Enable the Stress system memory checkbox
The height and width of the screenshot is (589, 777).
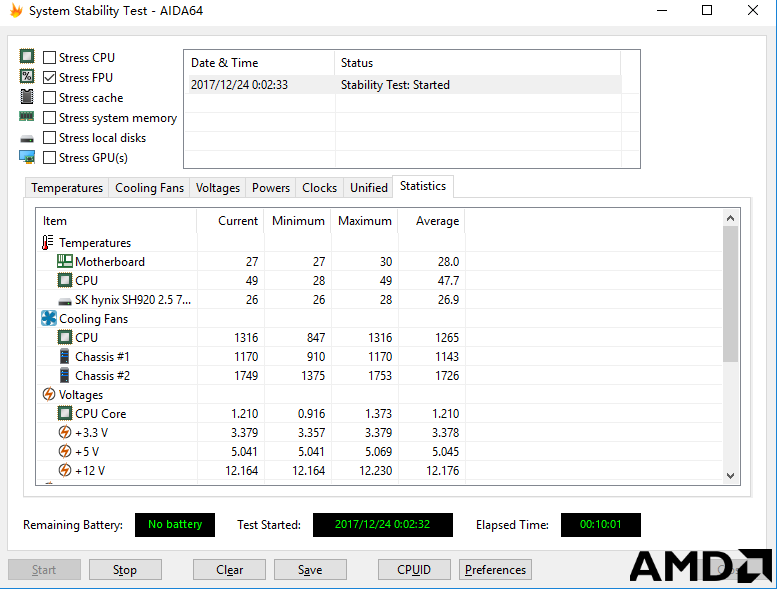tap(50, 117)
